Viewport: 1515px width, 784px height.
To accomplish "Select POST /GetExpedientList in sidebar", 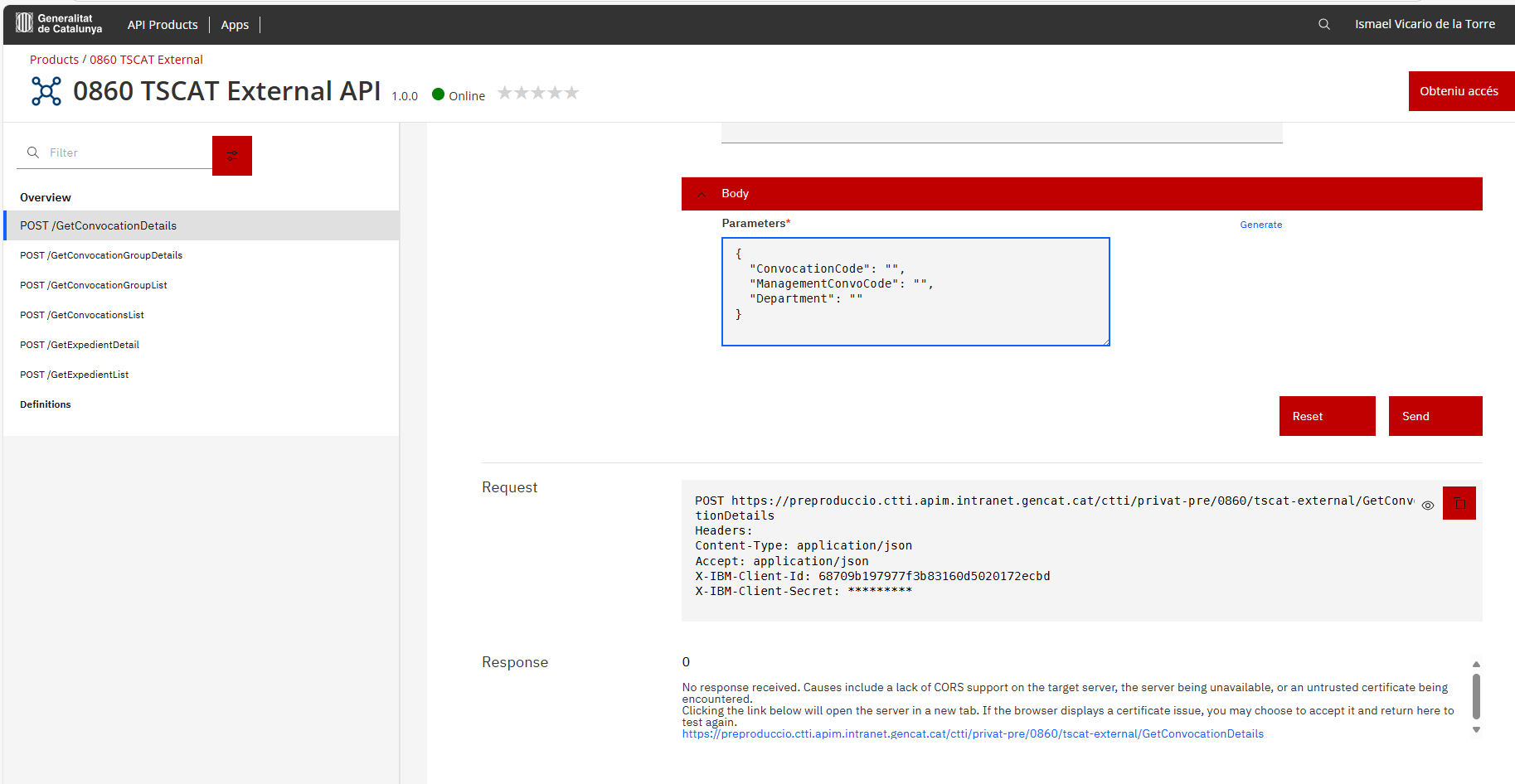I will click(x=75, y=375).
